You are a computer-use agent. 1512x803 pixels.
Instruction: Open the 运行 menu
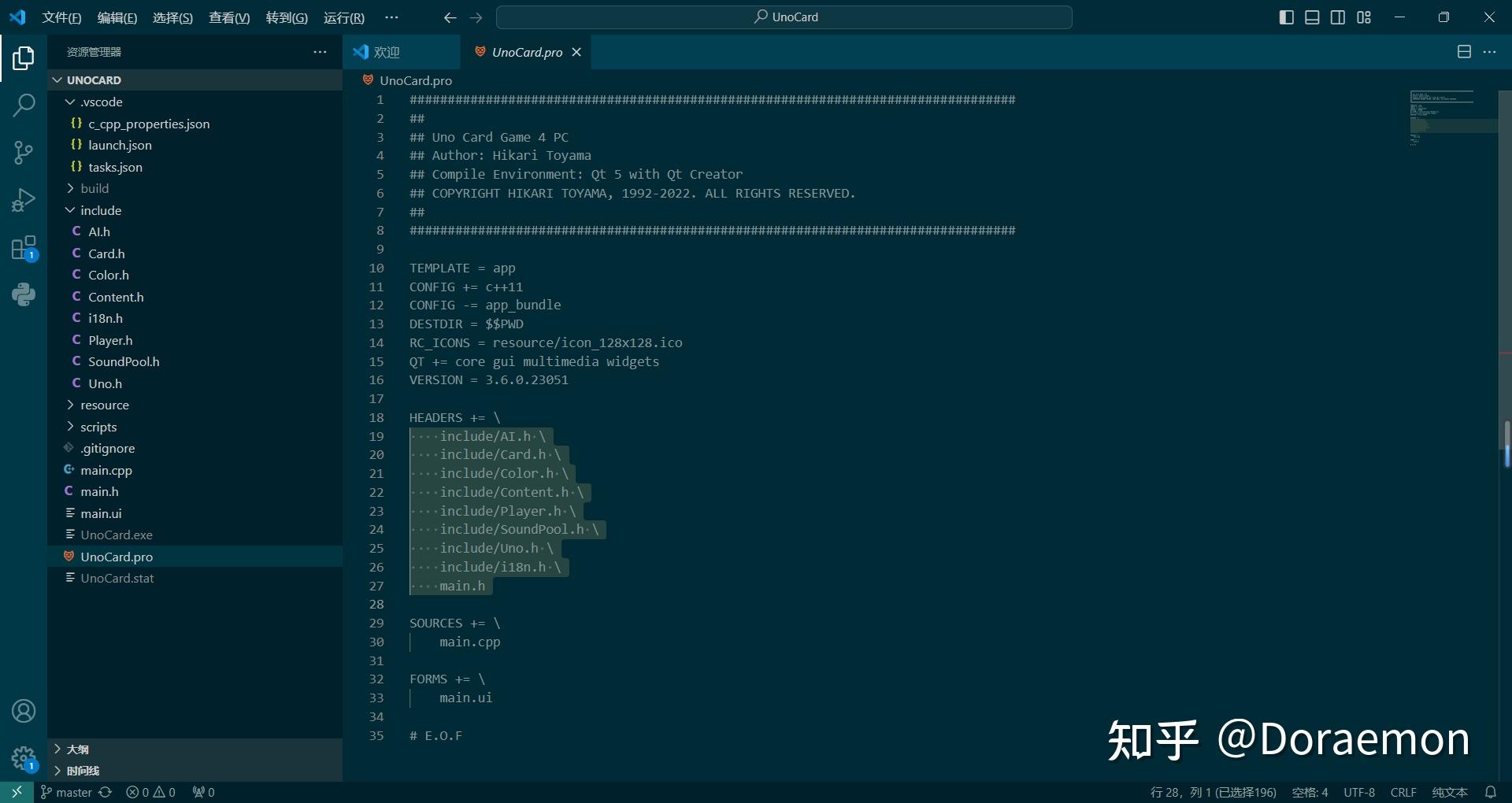(x=343, y=17)
